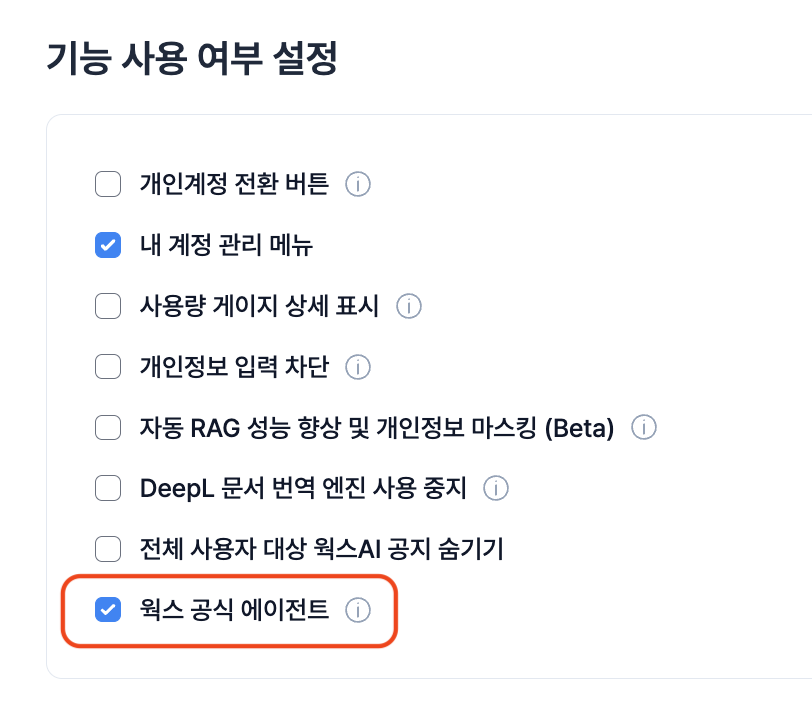Screen dimensions: 812x710
Task: Click the 내 계정 관리 메뉴 label
Action: click(x=226, y=245)
